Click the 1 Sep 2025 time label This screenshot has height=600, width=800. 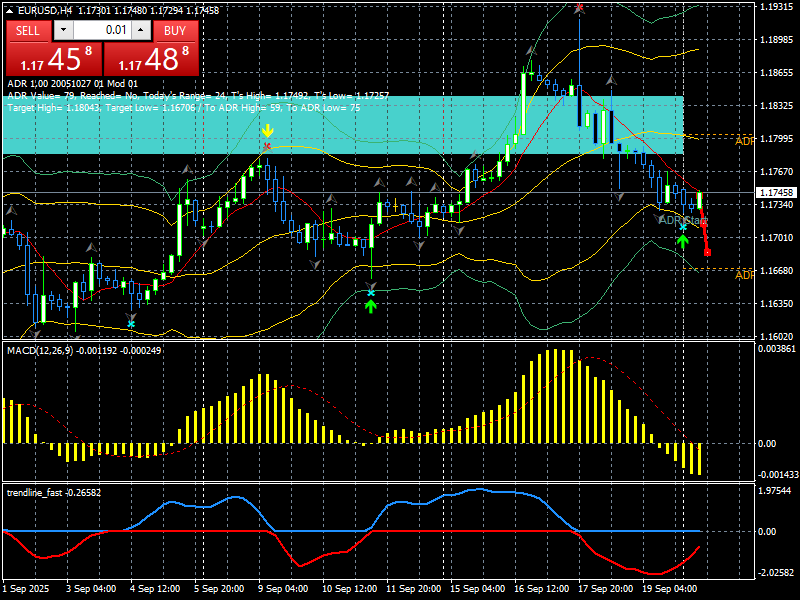click(27, 589)
